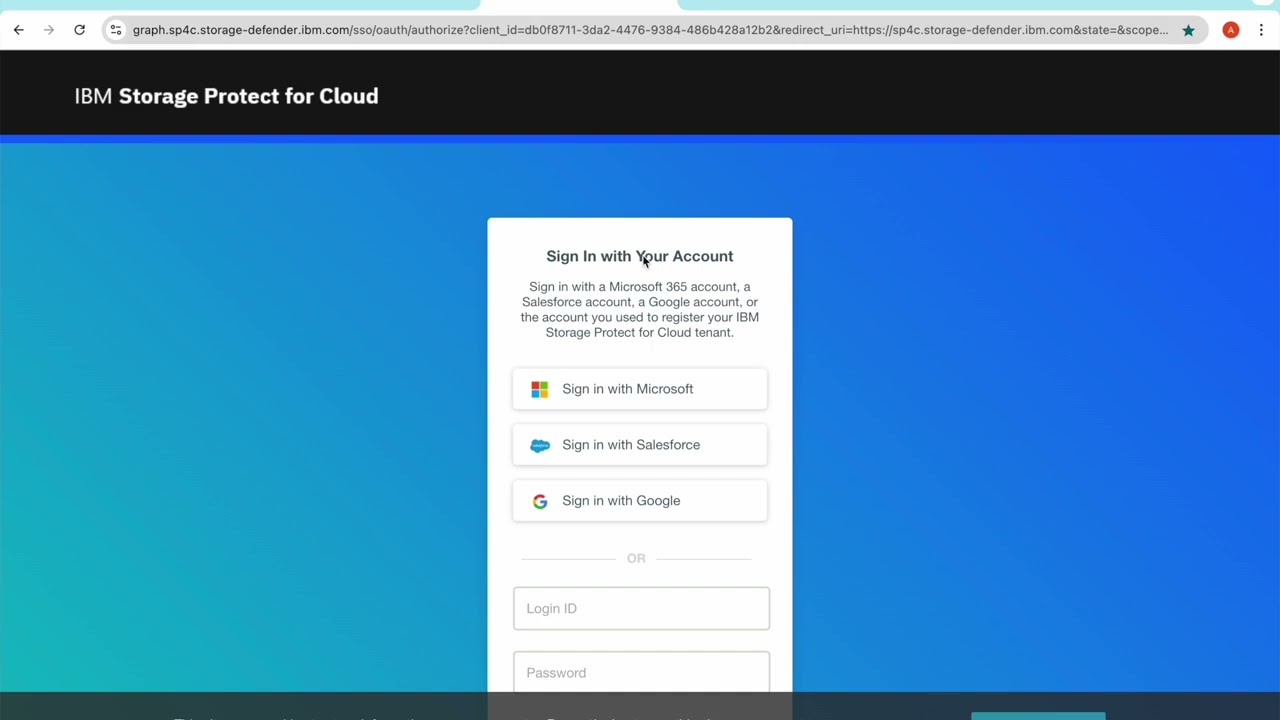
Task: Open site information icon in address bar
Action: pos(116,30)
